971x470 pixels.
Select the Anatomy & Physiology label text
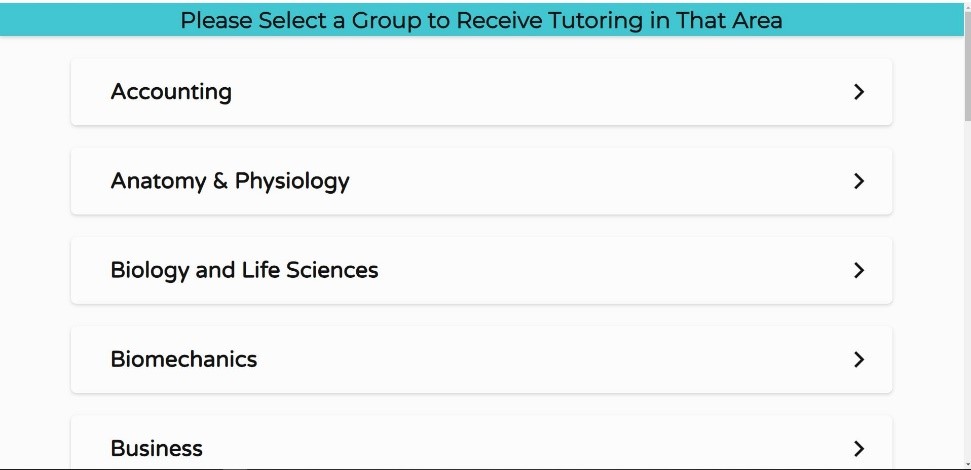[x=230, y=181]
